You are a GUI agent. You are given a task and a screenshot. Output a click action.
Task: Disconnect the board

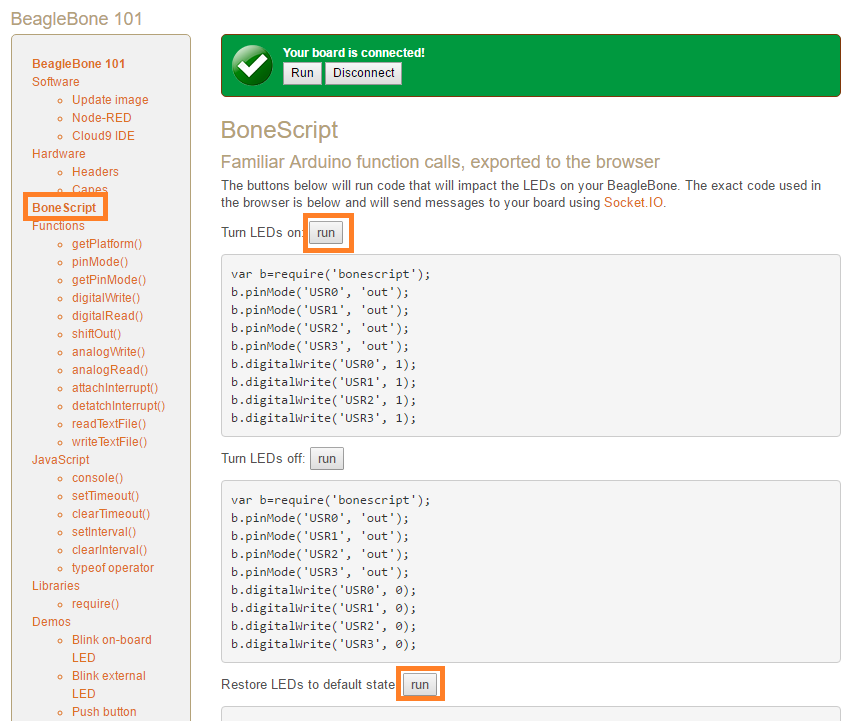[363, 73]
